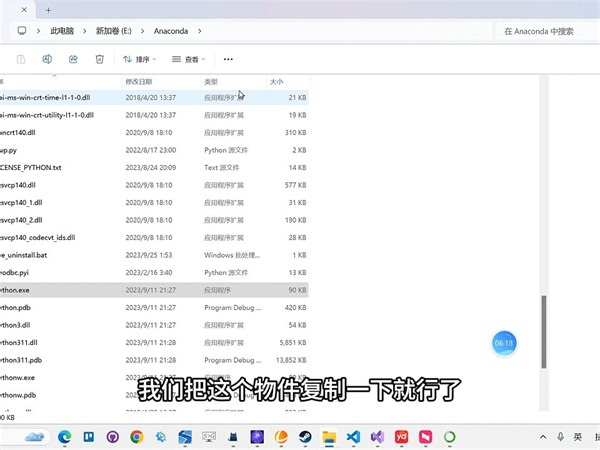Select the vcp140_1.dll file row

coord(154,202)
